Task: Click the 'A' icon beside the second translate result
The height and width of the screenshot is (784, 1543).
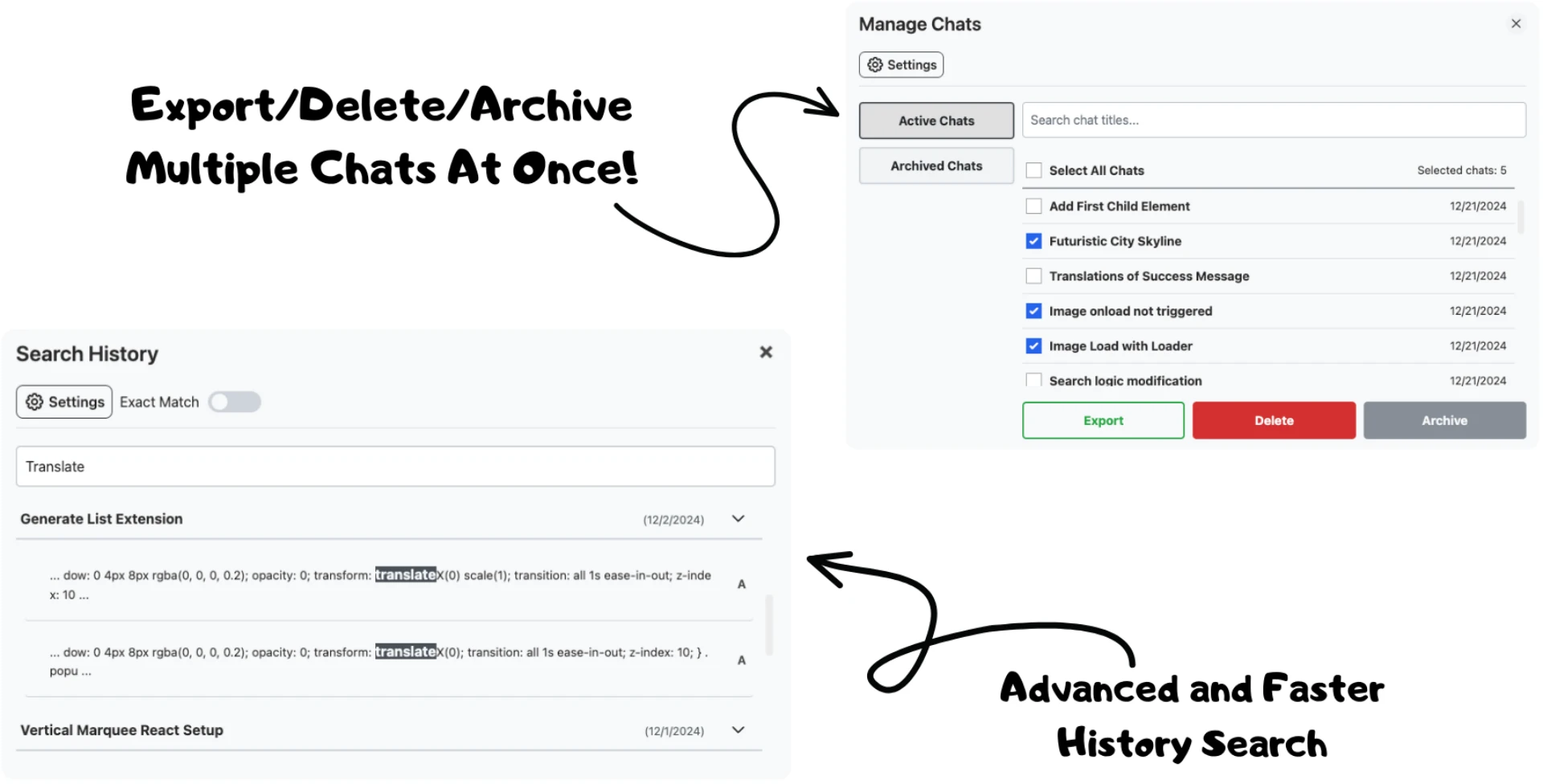Action: pyautogui.click(x=741, y=660)
